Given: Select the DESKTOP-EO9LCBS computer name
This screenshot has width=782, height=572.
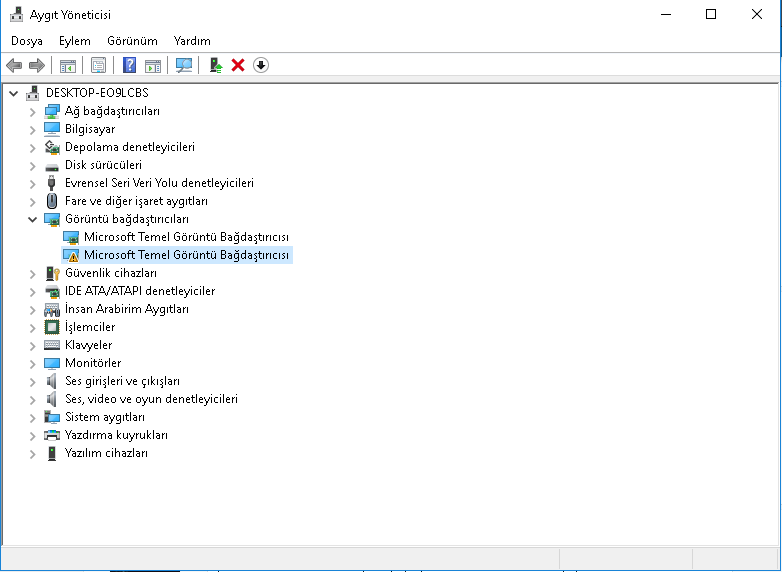Looking at the screenshot, I should coord(97,93).
